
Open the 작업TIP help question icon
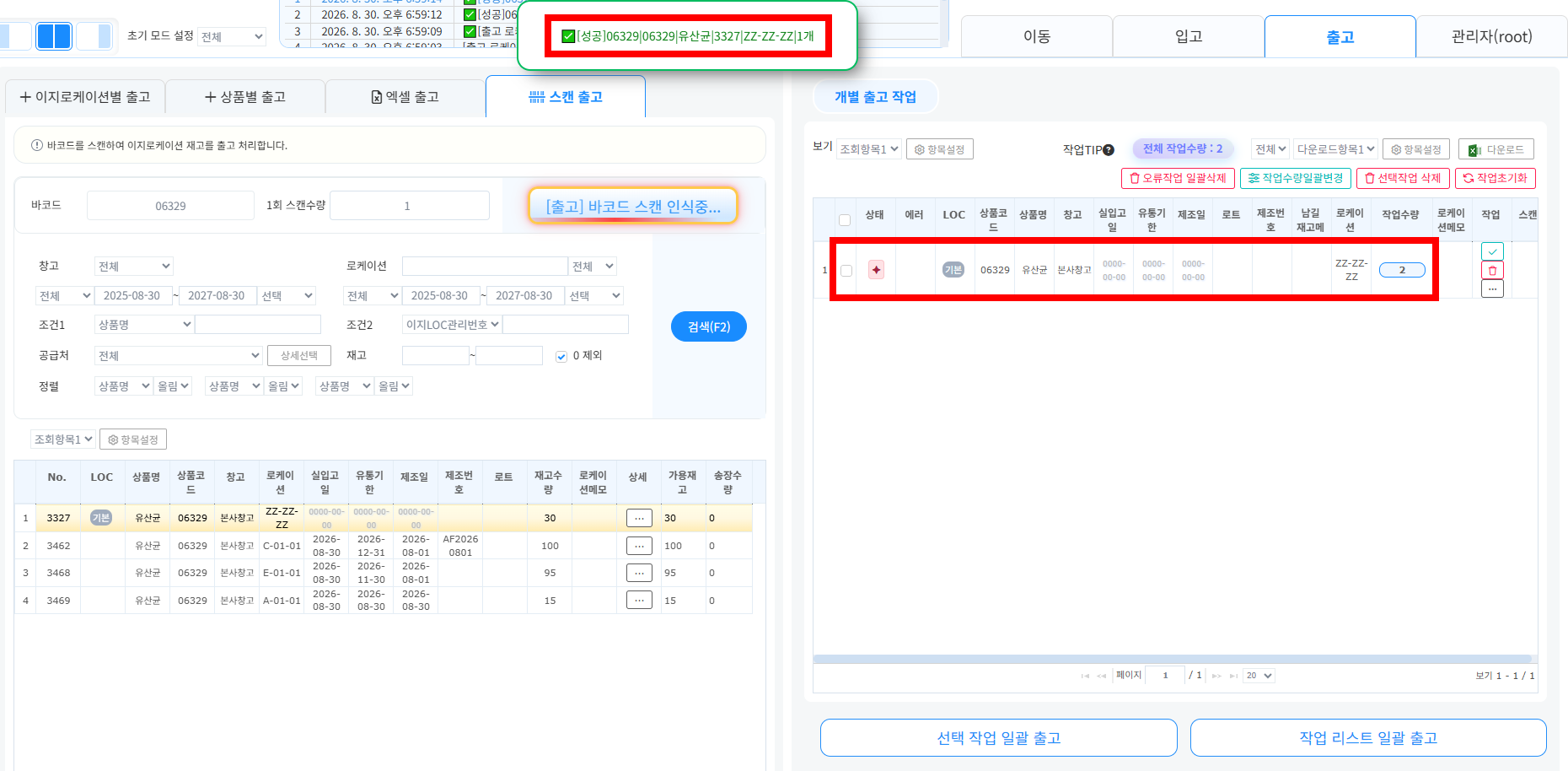click(1109, 149)
